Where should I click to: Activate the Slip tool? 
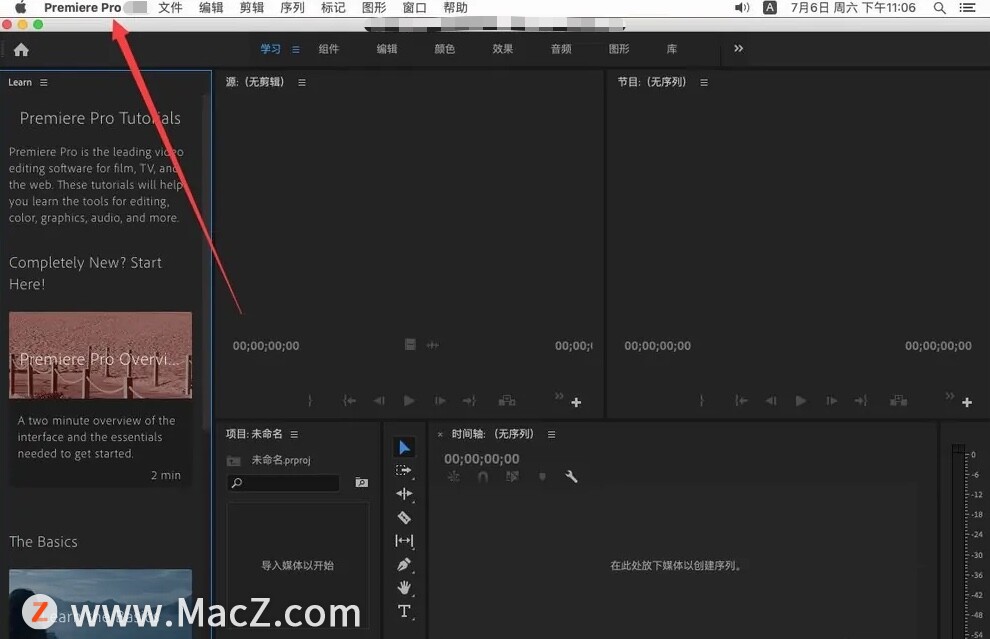click(x=404, y=540)
